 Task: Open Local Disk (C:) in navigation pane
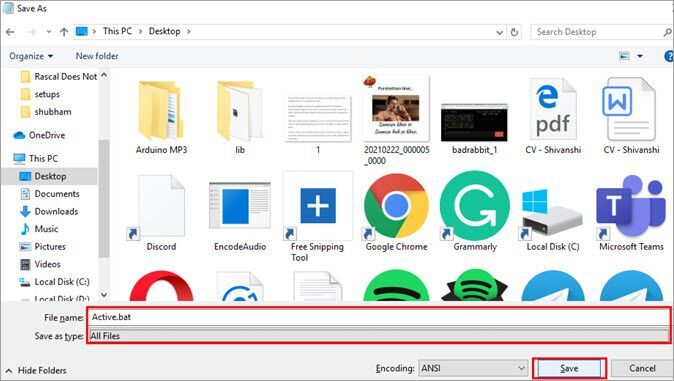coord(54,282)
